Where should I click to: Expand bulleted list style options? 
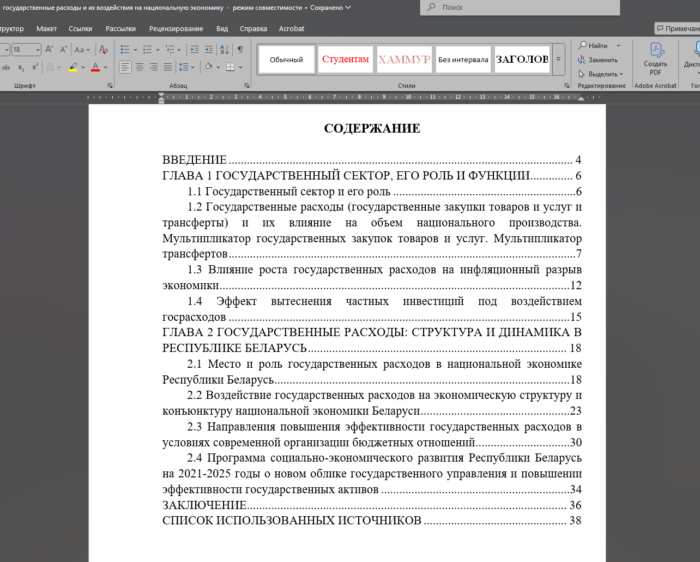point(135,50)
